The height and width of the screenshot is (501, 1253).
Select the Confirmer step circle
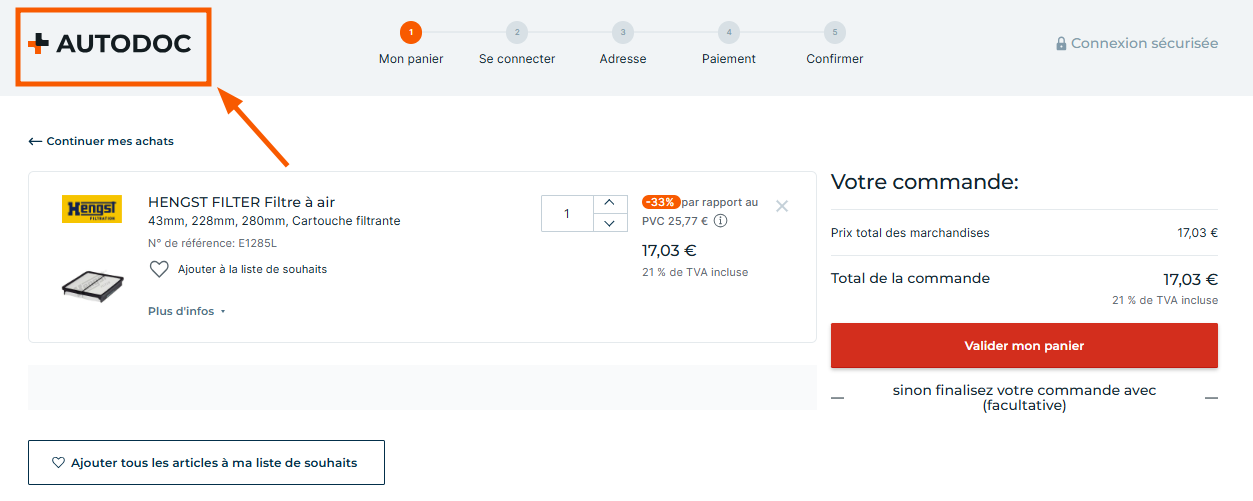tap(835, 33)
